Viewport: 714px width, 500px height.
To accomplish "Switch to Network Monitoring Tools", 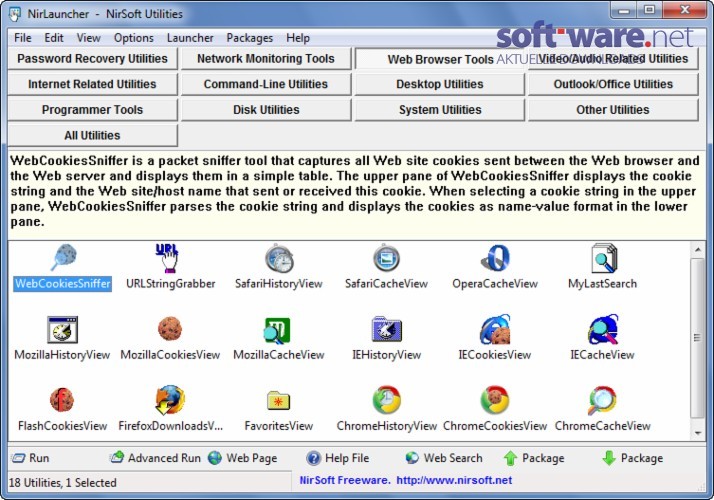I will 266,59.
